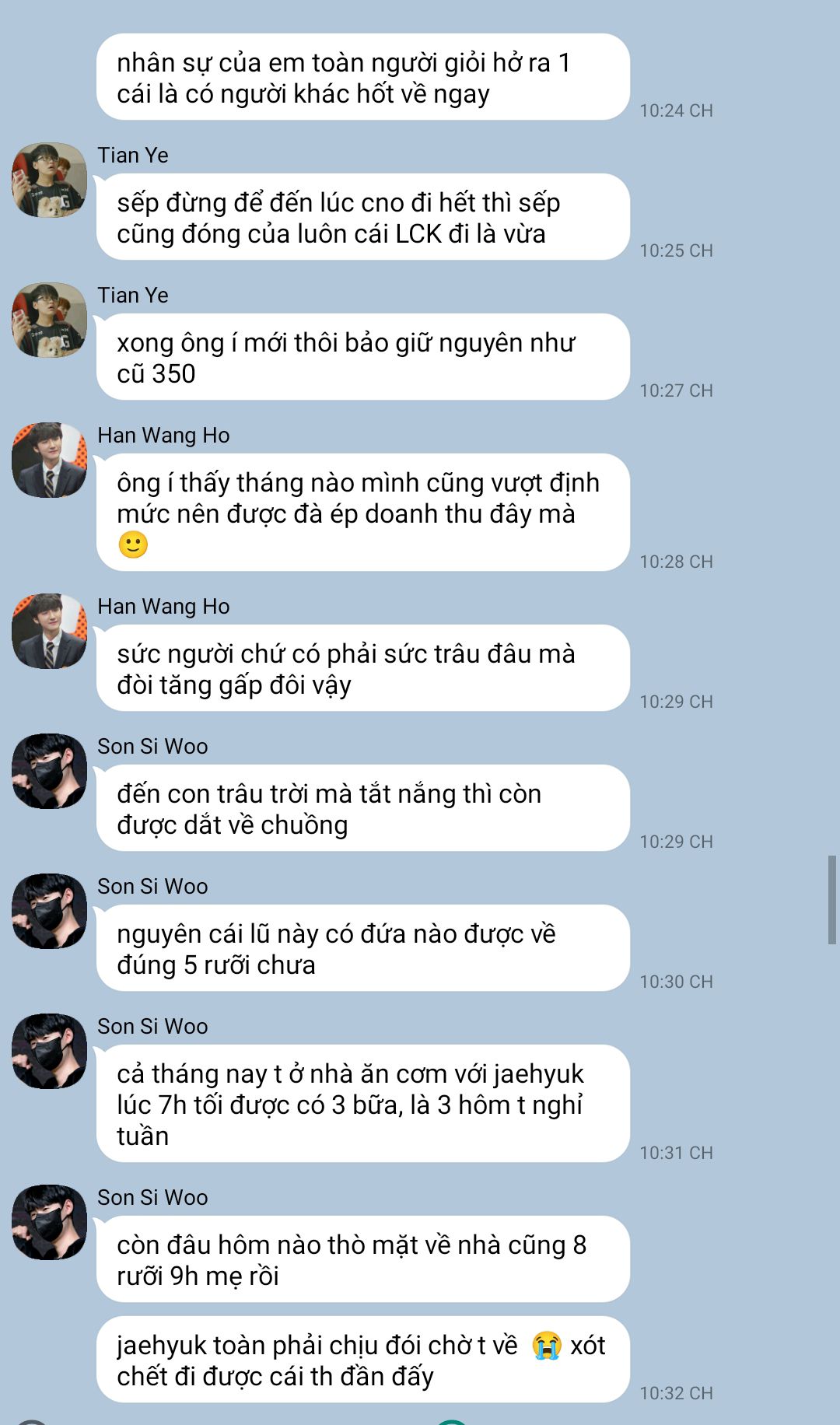Image resolution: width=840 pixels, height=1425 pixels.
Task: Select the message 'nguyên cái lũ này'
Action: point(362,948)
